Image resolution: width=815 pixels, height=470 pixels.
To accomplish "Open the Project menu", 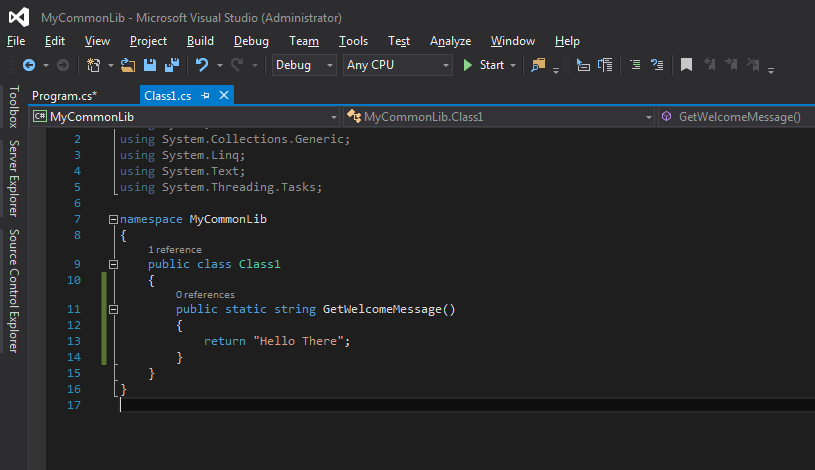I will click(x=148, y=41).
